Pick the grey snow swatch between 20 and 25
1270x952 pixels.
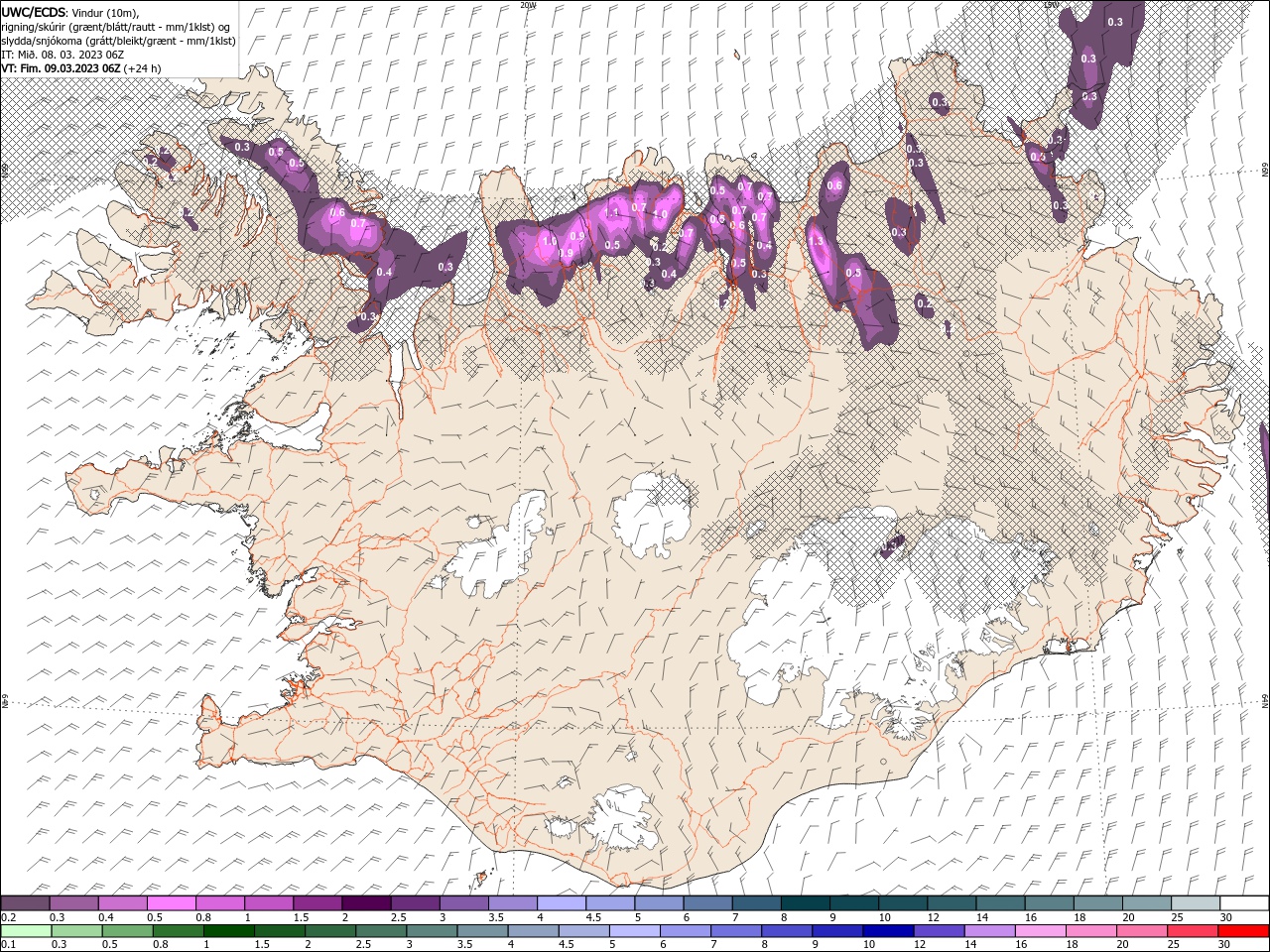click(x=1146, y=903)
